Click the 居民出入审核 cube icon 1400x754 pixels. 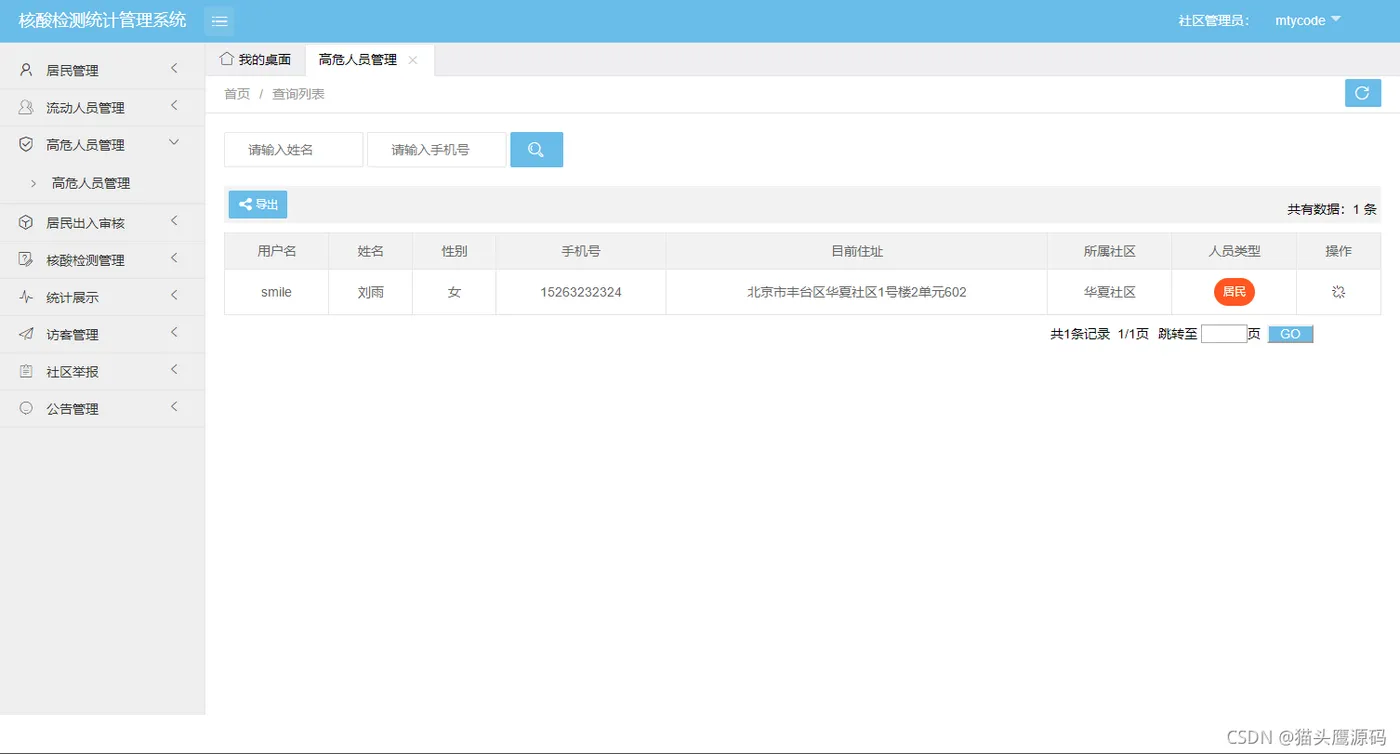(26, 222)
